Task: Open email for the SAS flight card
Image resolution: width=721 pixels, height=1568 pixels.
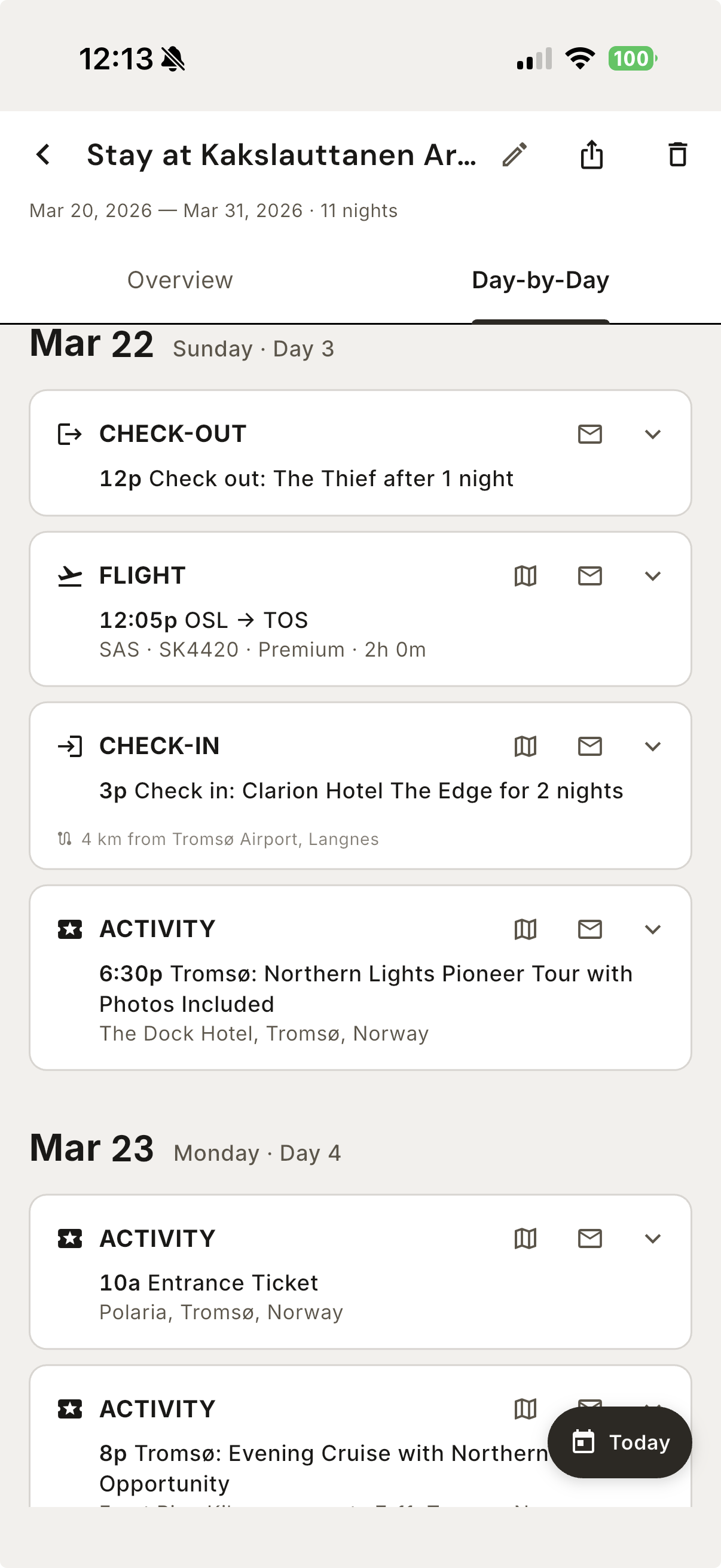Action: tap(589, 576)
